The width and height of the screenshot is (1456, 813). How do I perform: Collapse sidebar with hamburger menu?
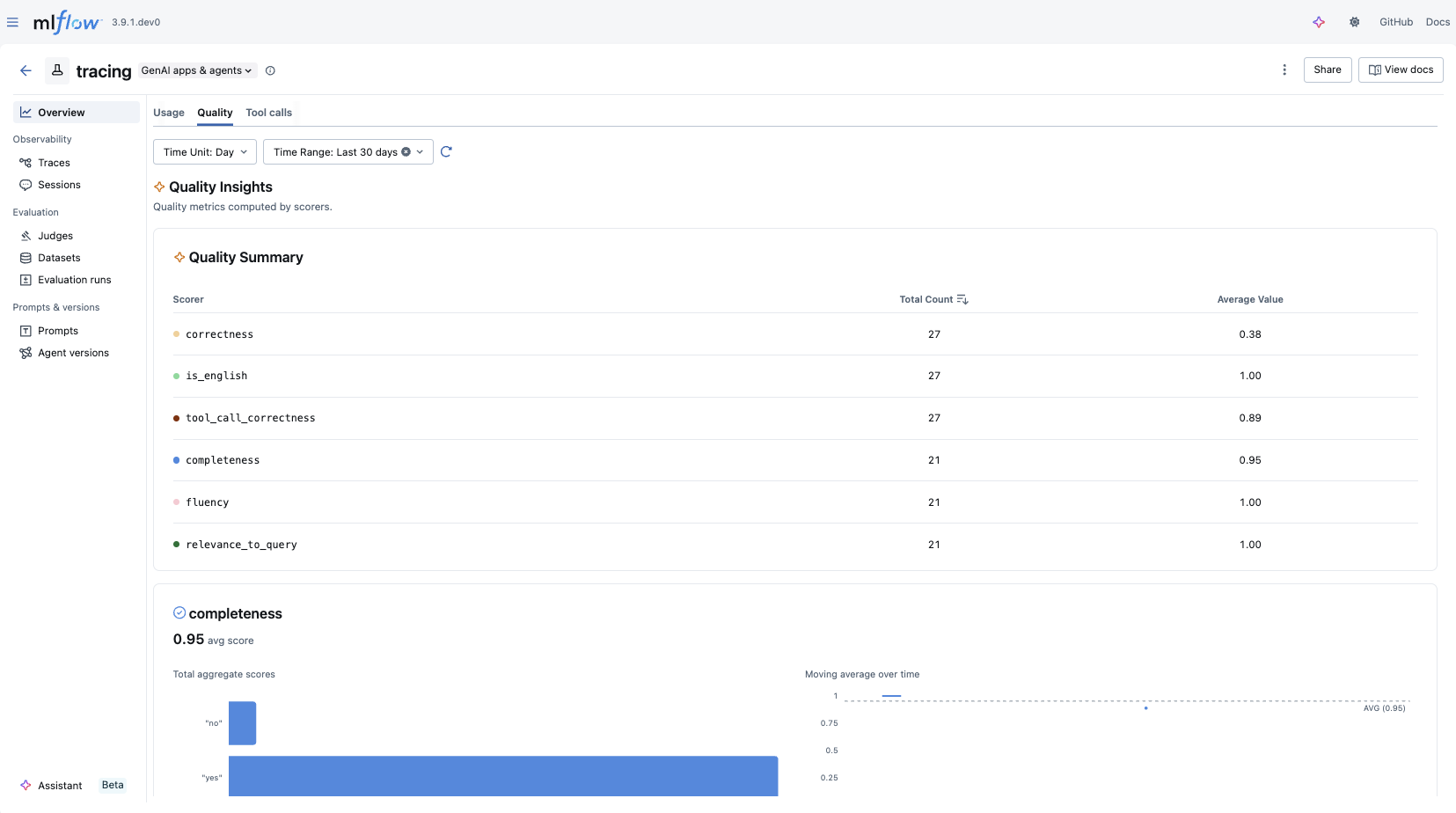(13, 21)
